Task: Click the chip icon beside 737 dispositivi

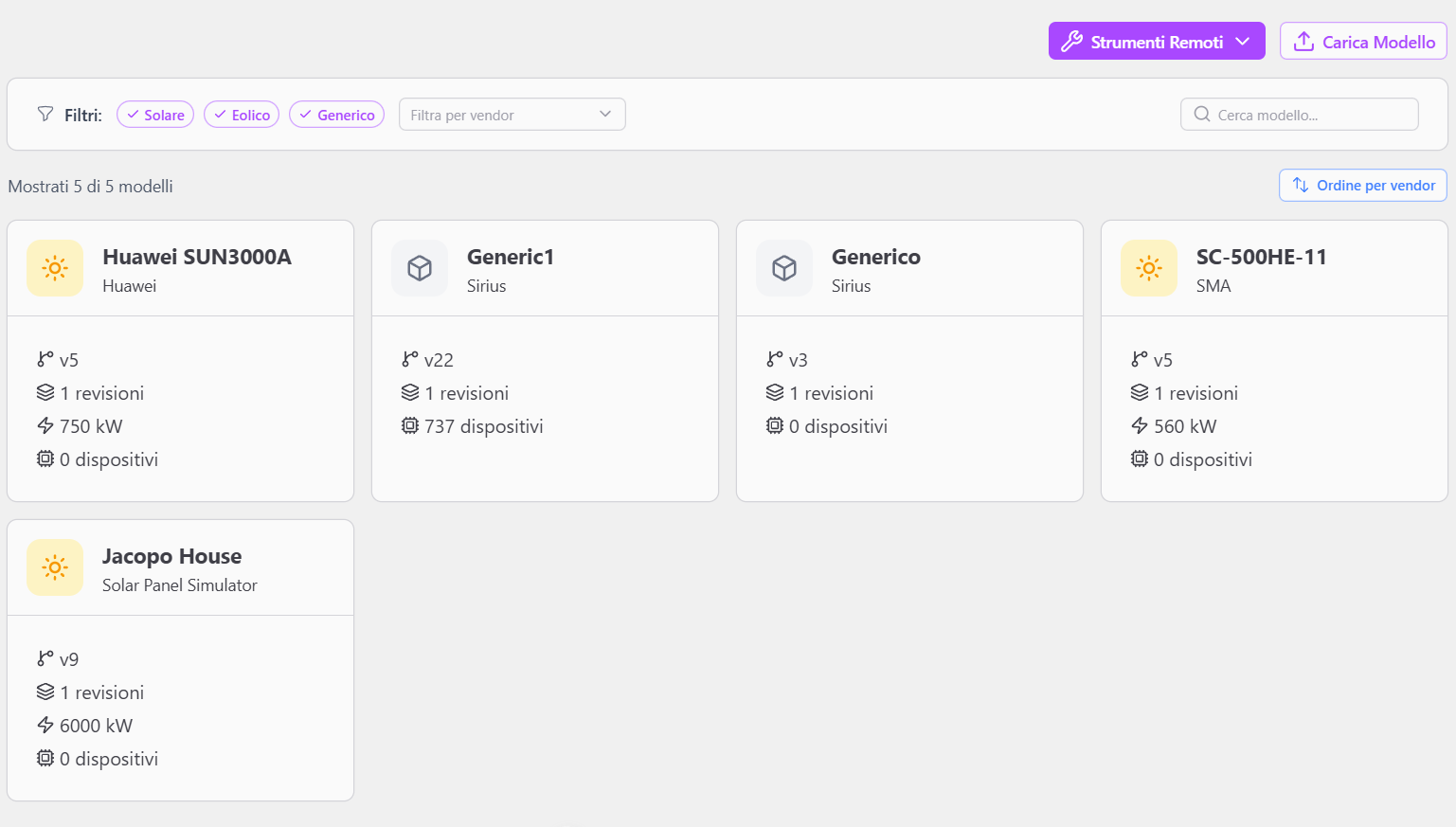Action: click(x=410, y=426)
